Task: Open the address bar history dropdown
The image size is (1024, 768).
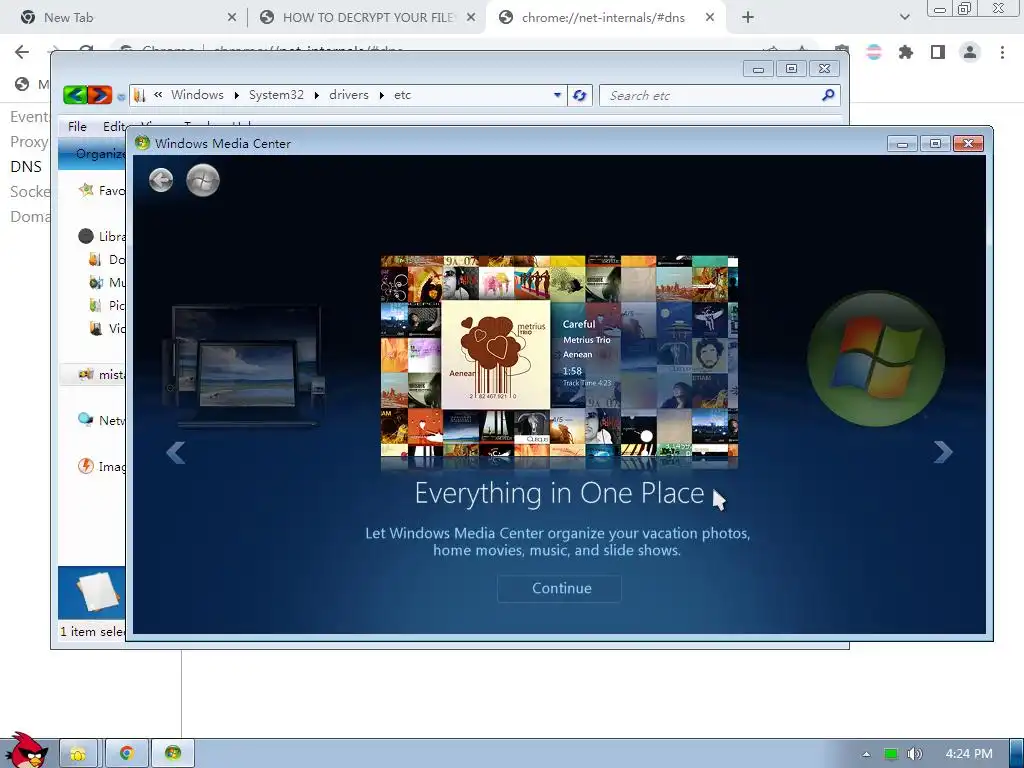Action: coord(557,95)
